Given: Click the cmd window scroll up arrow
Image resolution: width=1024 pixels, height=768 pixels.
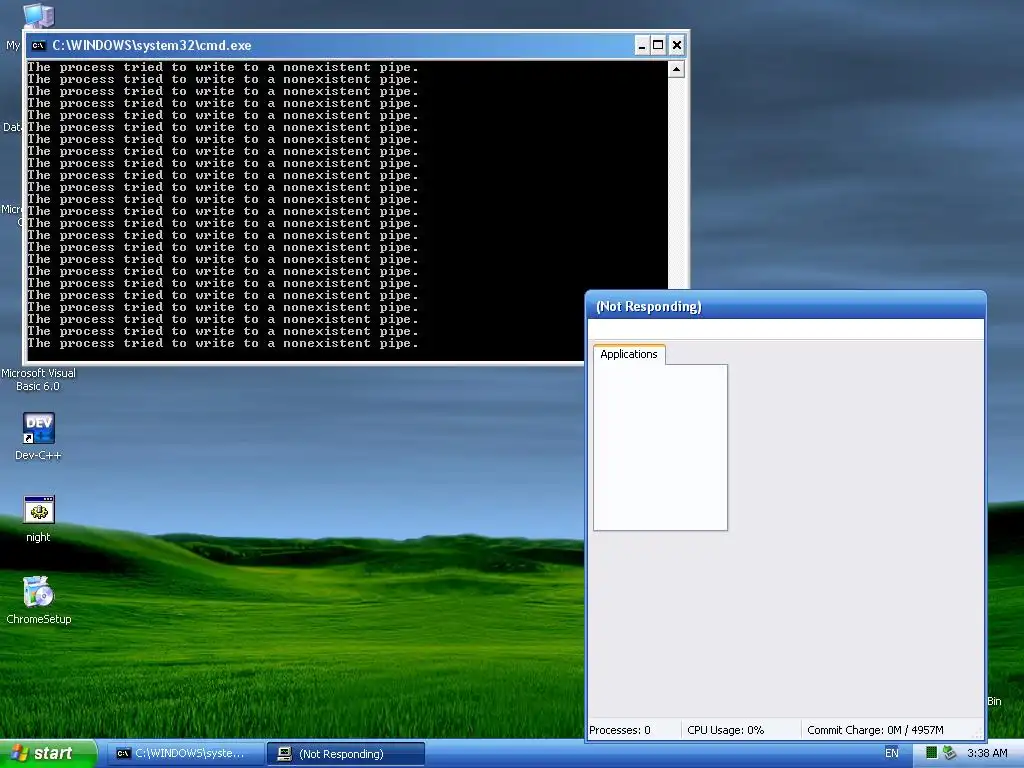Looking at the screenshot, I should click(677, 69).
